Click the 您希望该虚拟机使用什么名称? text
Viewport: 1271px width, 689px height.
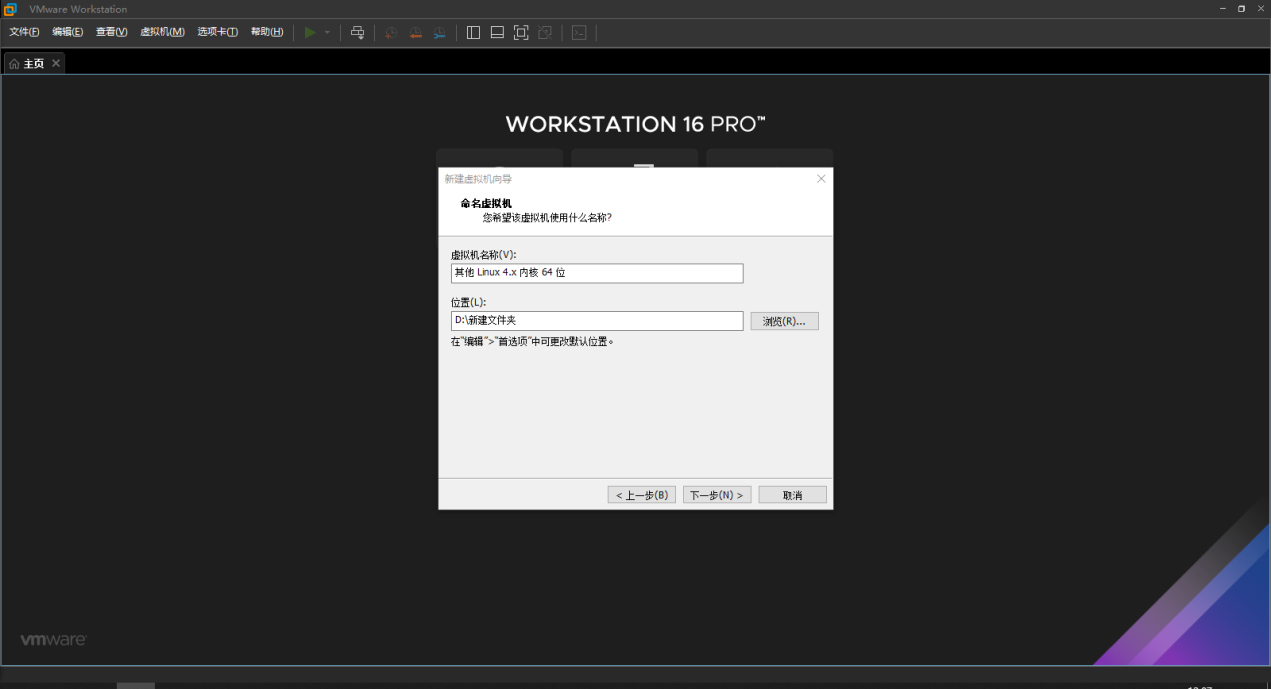tap(547, 217)
